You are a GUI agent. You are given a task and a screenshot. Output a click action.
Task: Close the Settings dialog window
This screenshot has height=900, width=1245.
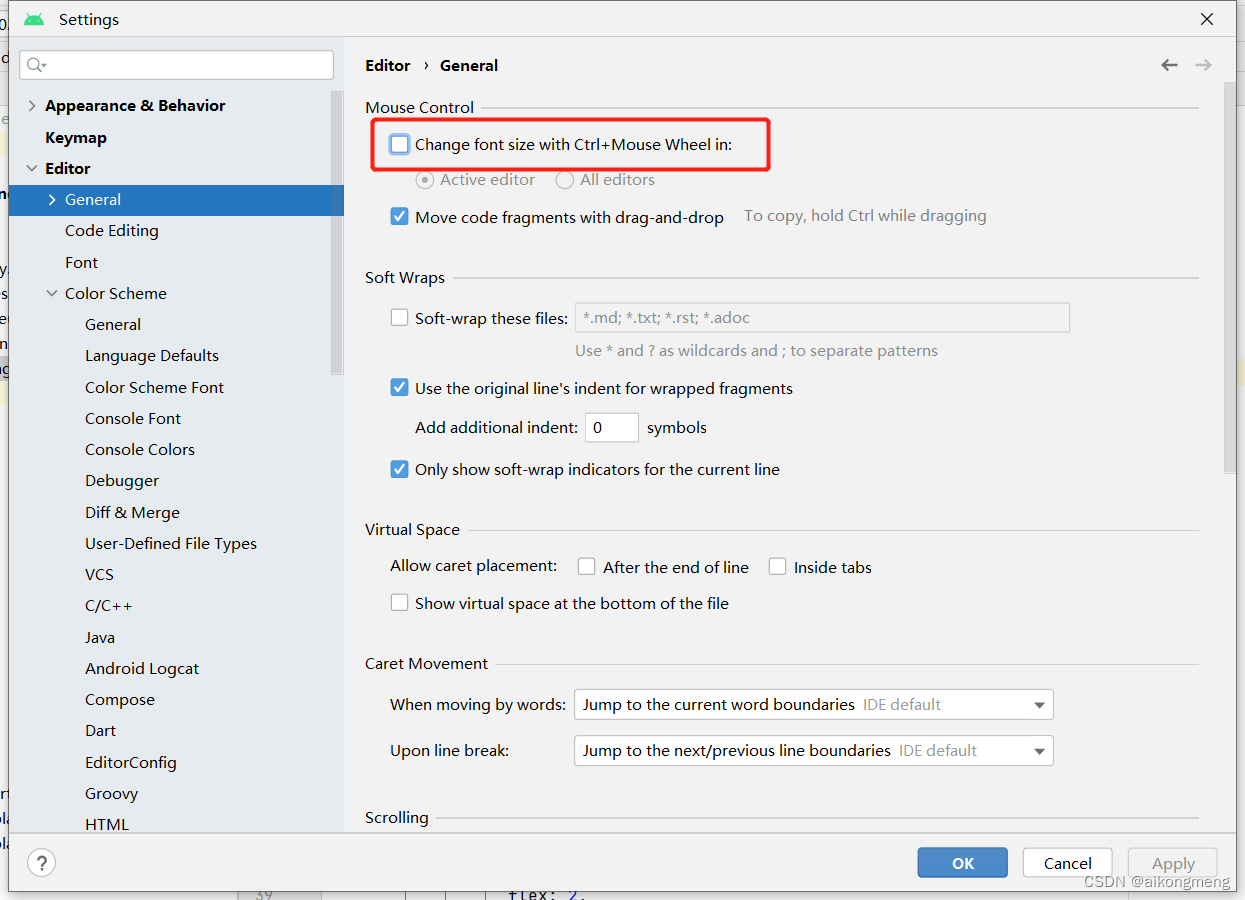(x=1207, y=19)
